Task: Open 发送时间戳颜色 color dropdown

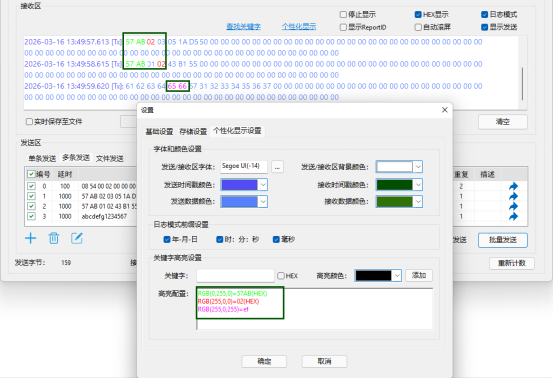Action: pos(263,185)
